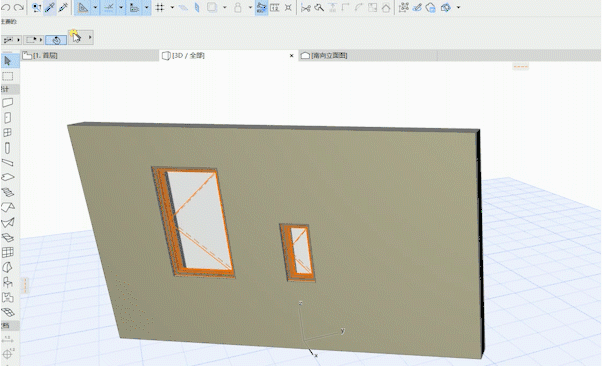602x366 pixels.
Task: Open the Guide Lines options dropdown
Action: tap(95, 7)
